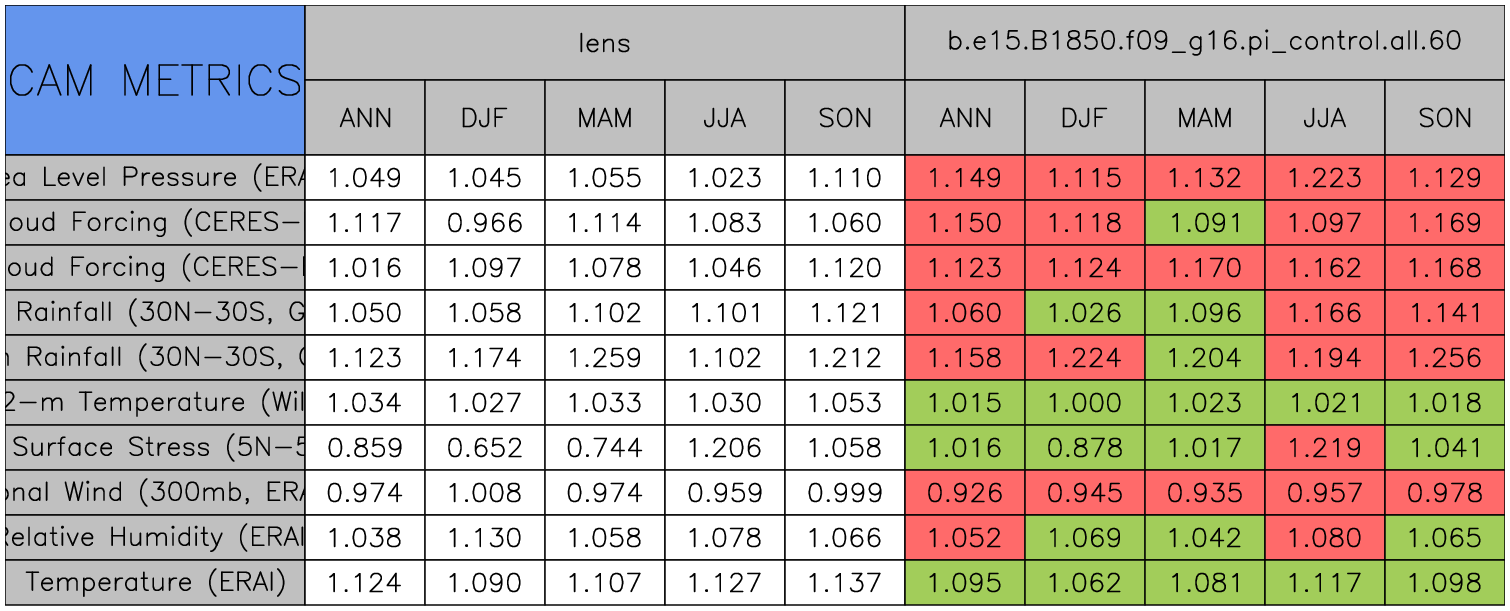Click the ANN header under lens
1510x611 pixels.
click(365, 118)
